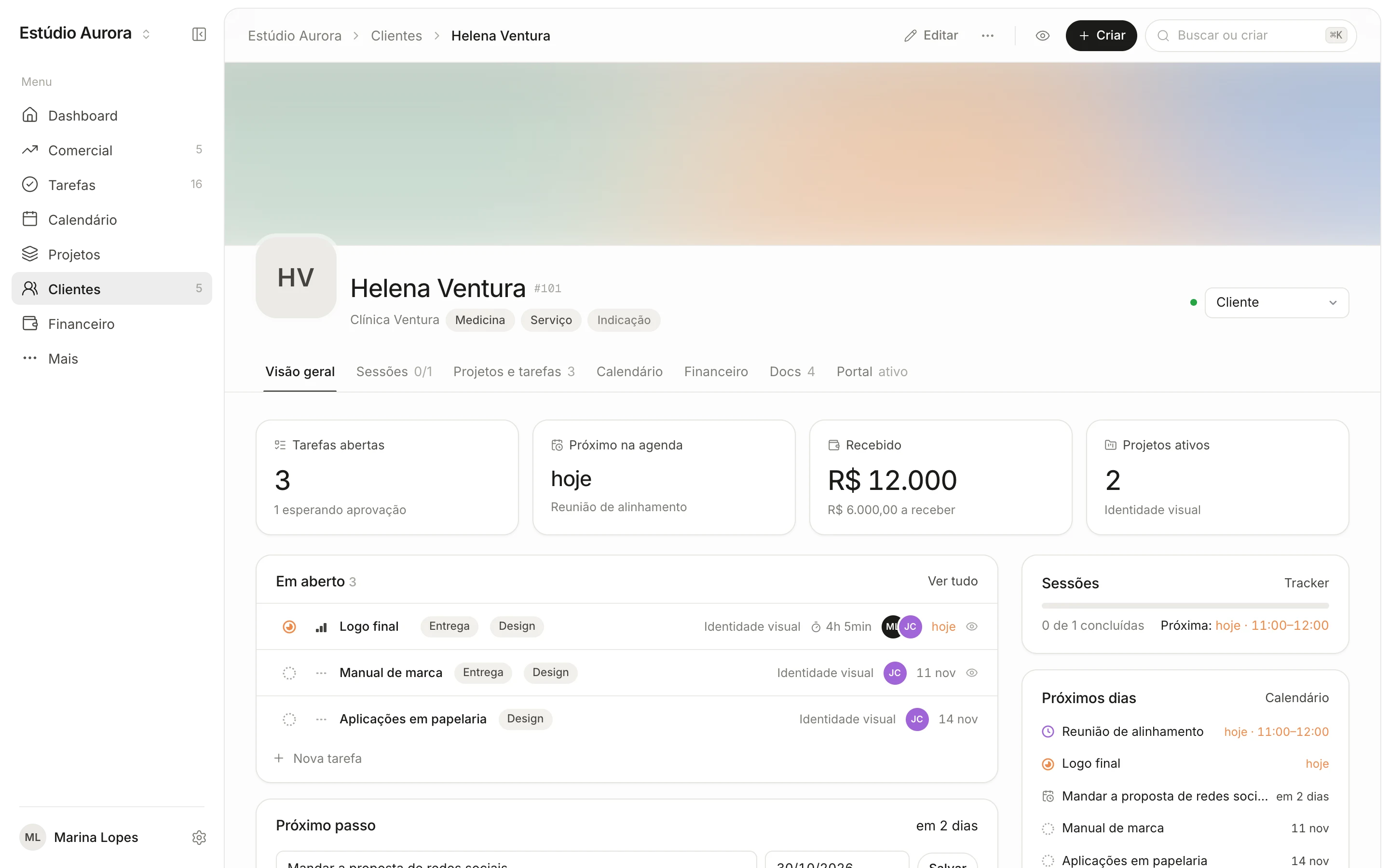Open settings gear next to Marina Lopes
1389x868 pixels.
point(199,838)
